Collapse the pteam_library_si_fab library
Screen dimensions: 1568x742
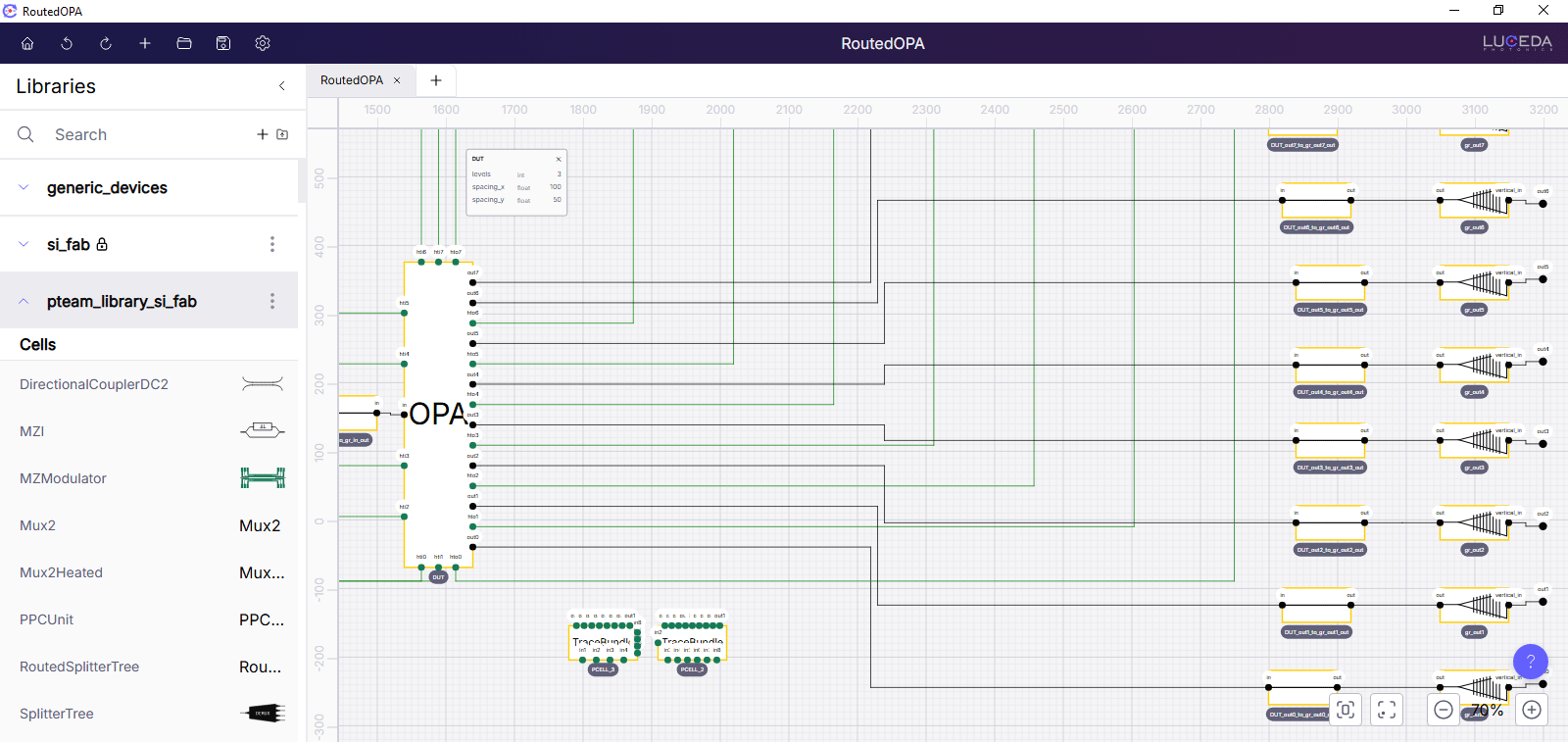pyautogui.click(x=24, y=301)
